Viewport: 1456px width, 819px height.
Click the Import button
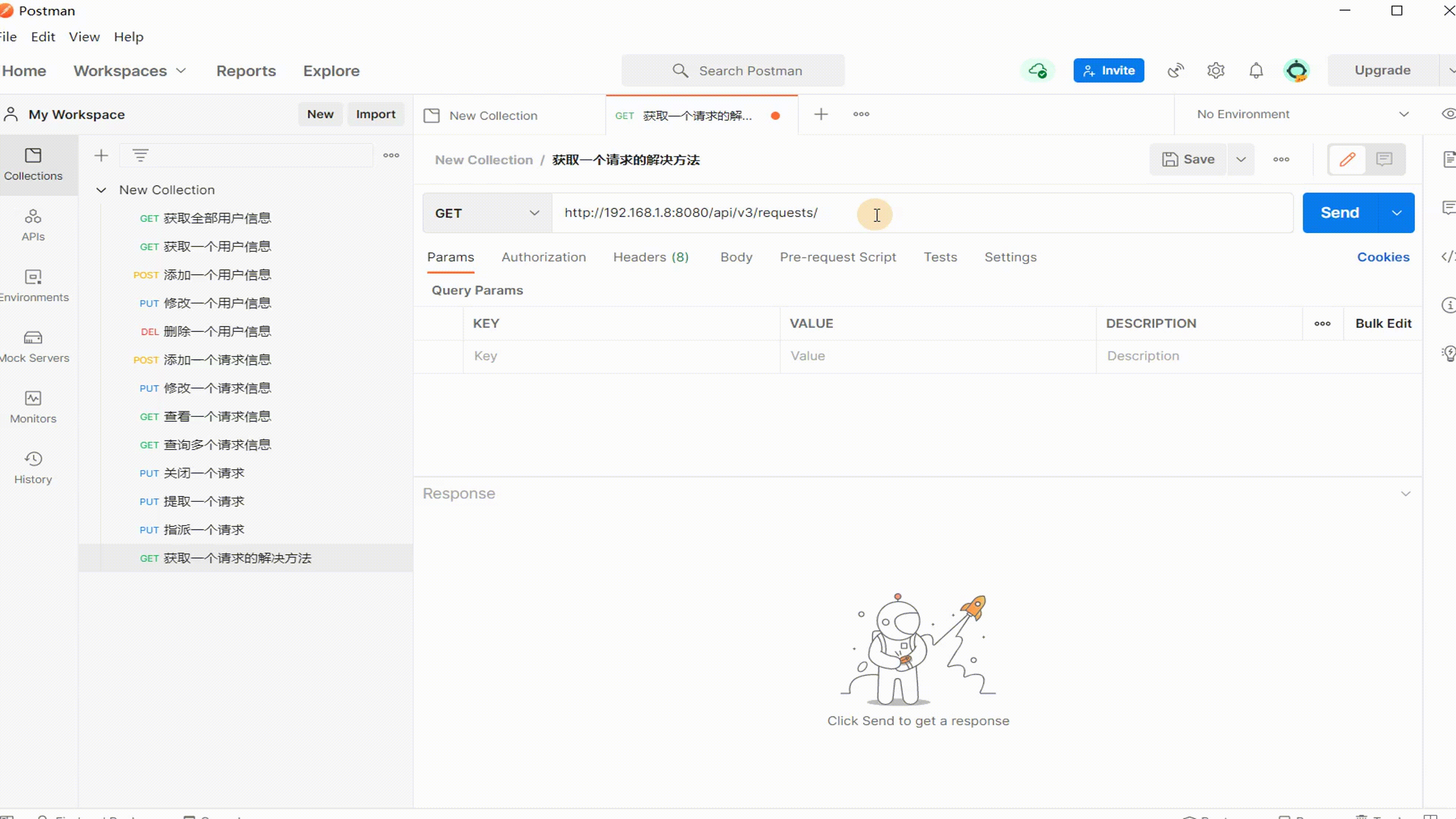375,114
